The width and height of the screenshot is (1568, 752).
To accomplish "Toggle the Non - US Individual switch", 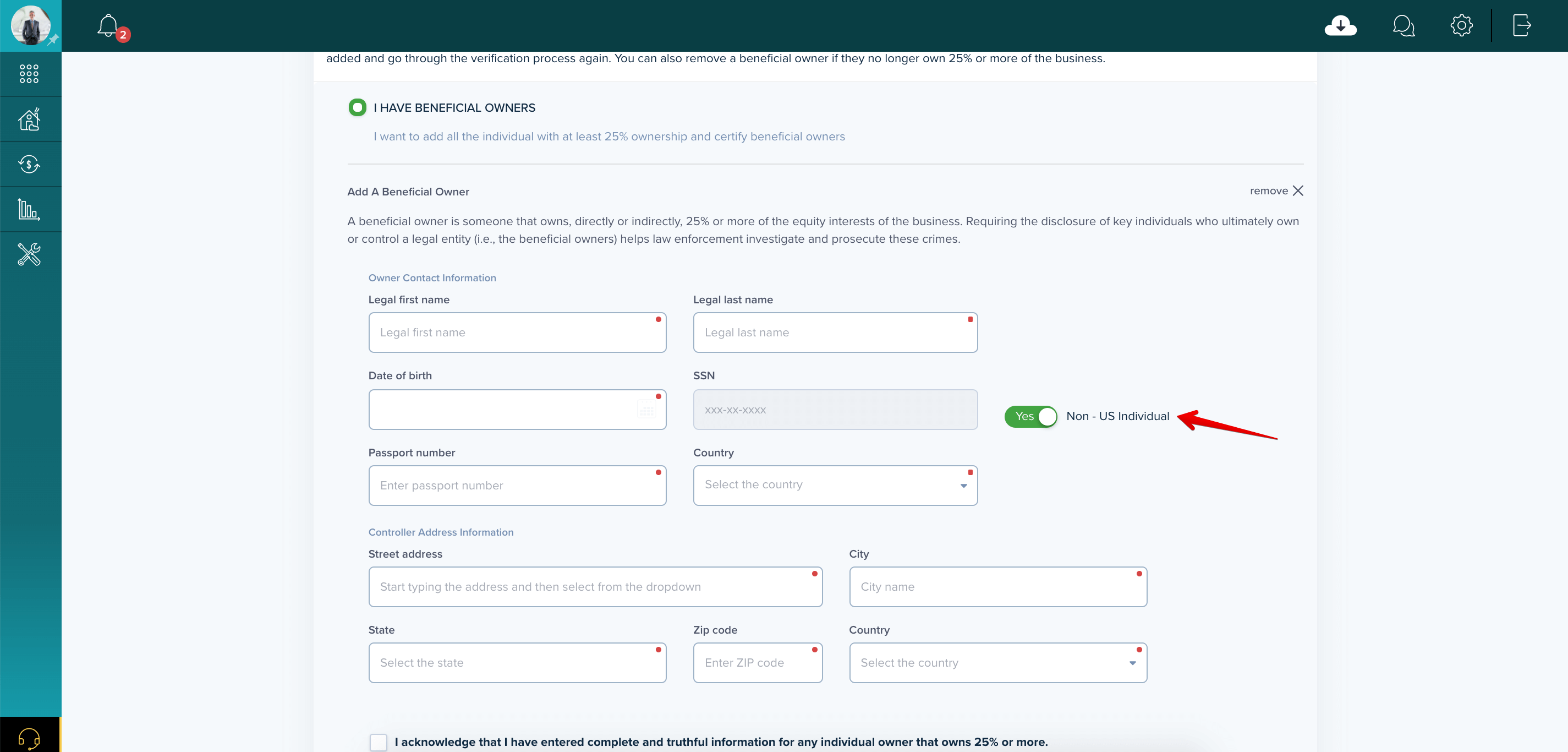I will pos(1030,417).
